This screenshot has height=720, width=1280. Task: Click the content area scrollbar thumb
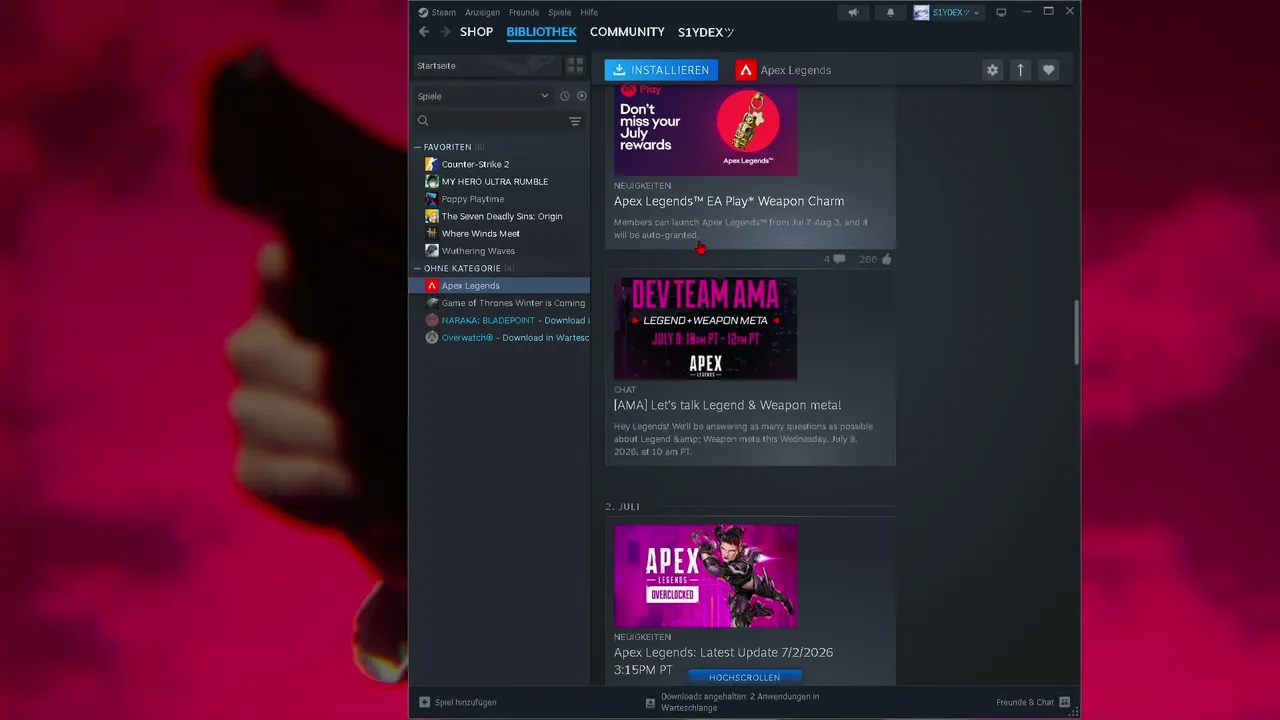click(1076, 333)
